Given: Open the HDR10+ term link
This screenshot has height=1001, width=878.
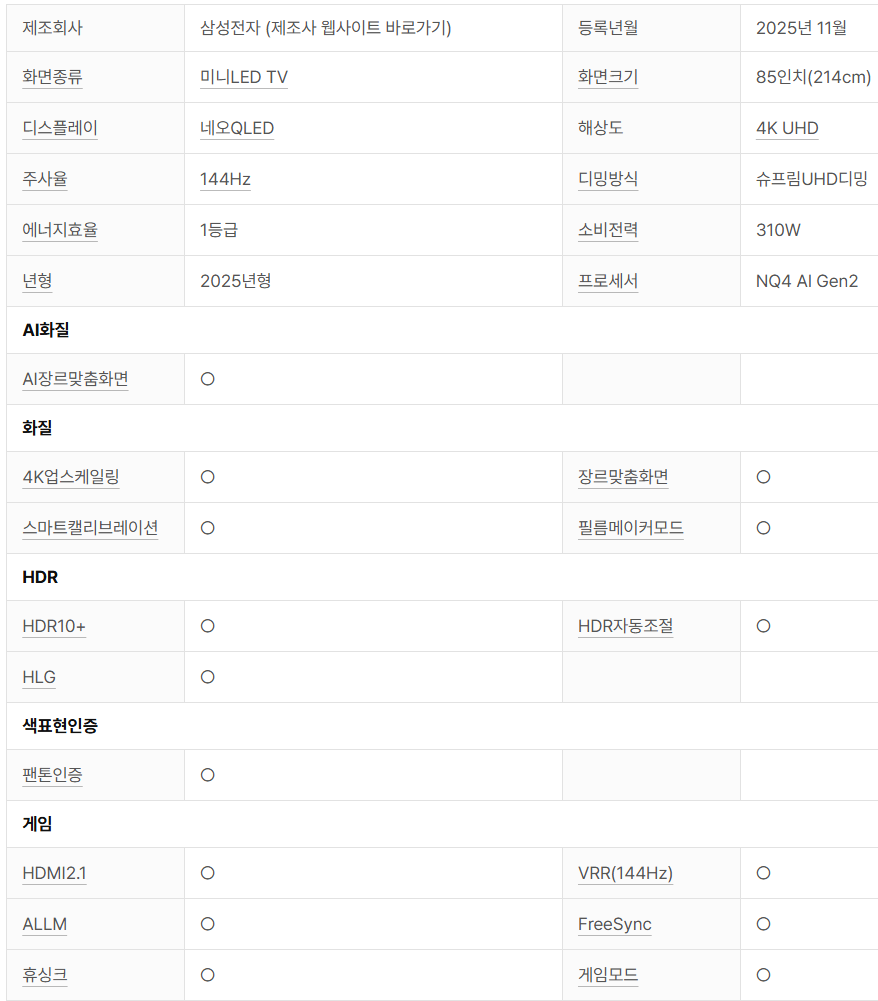Looking at the screenshot, I should [54, 626].
